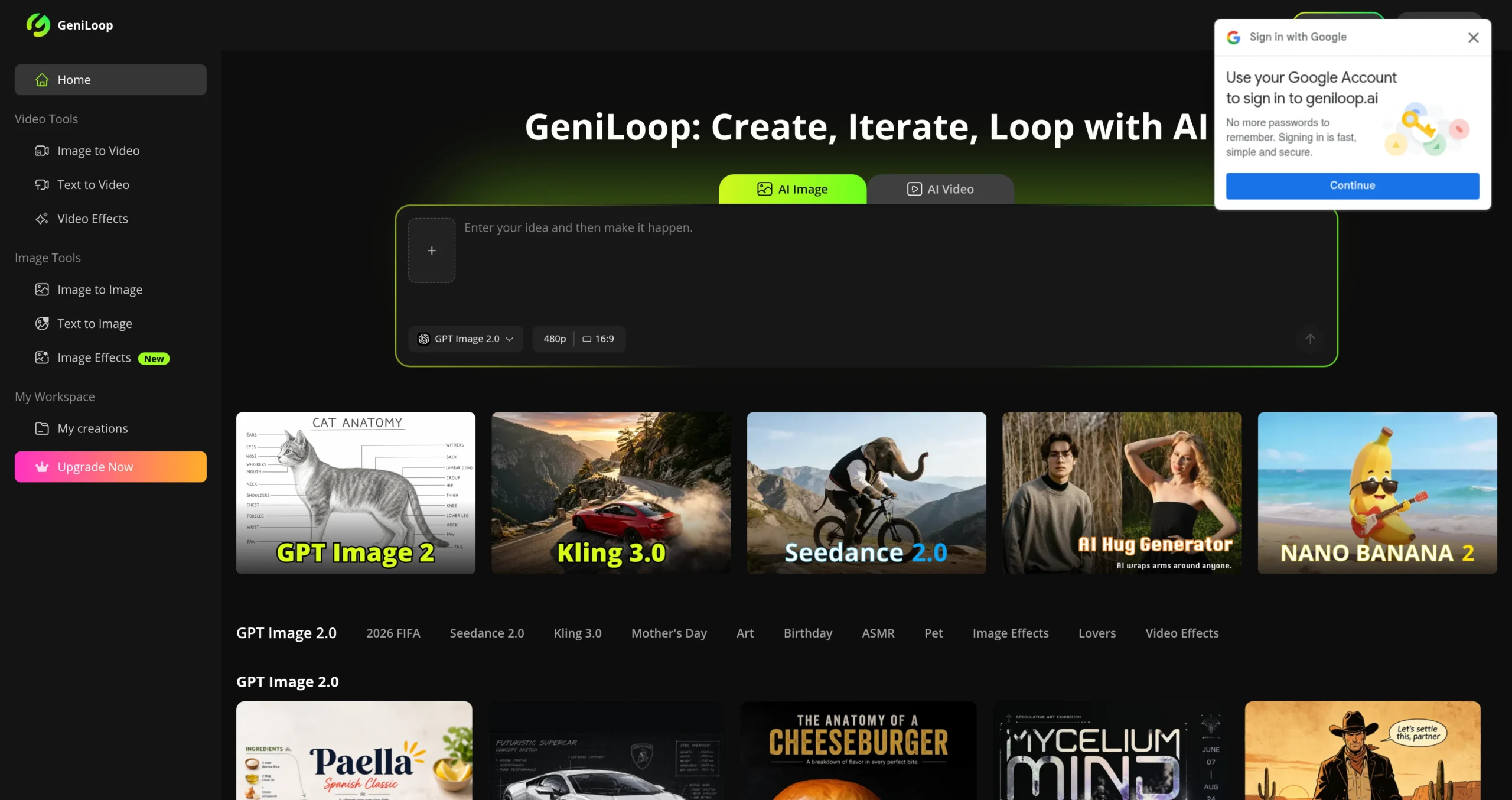Click the Text to Image icon
The height and width of the screenshot is (800, 1512).
pos(42,324)
